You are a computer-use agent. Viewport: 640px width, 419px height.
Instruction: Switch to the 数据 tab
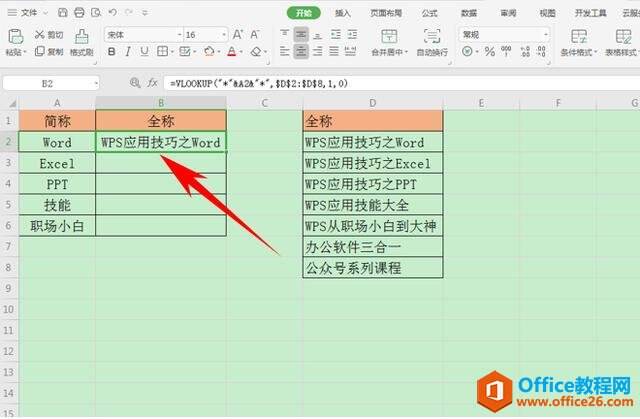pos(469,13)
